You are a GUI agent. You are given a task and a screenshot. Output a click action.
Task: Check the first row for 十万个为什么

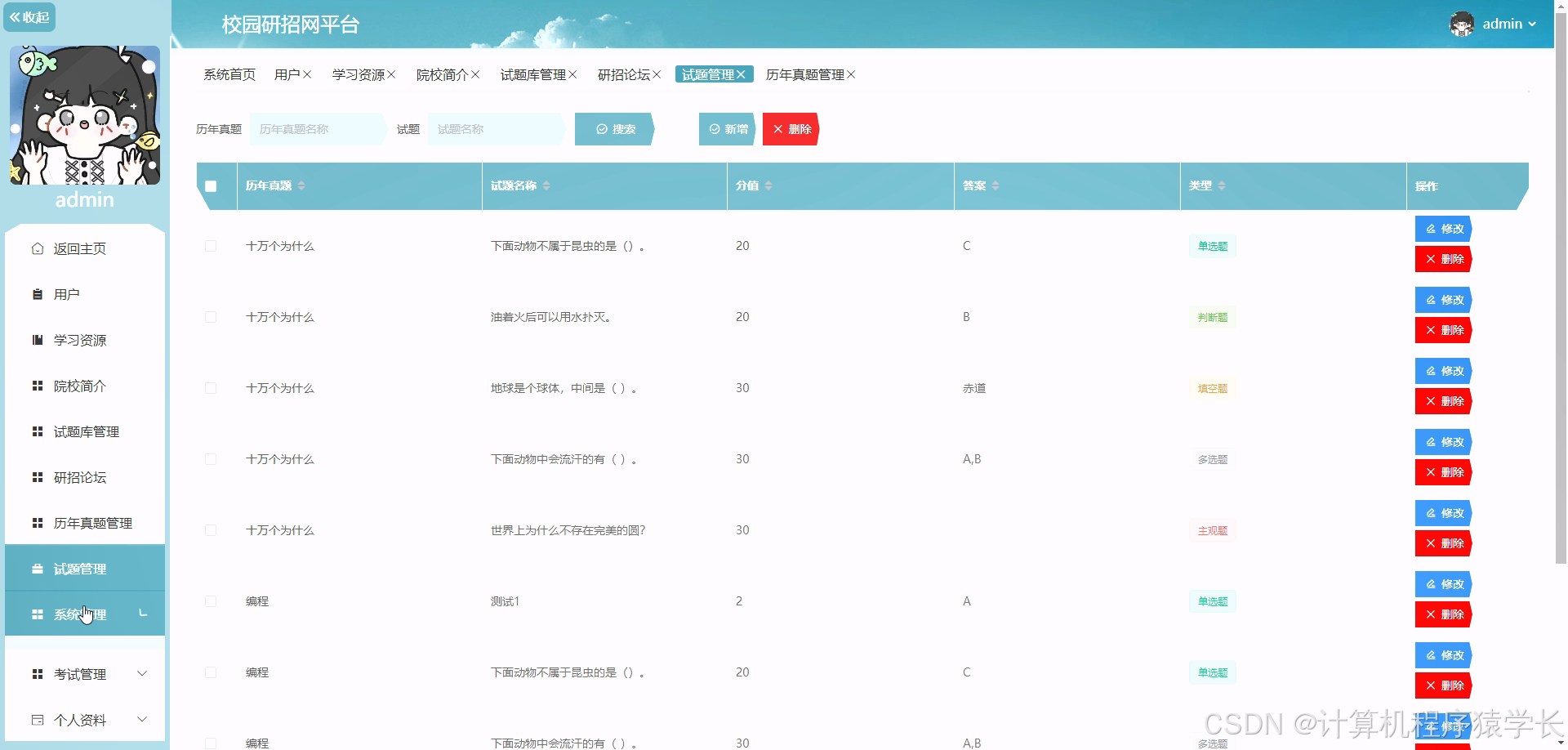[212, 245]
